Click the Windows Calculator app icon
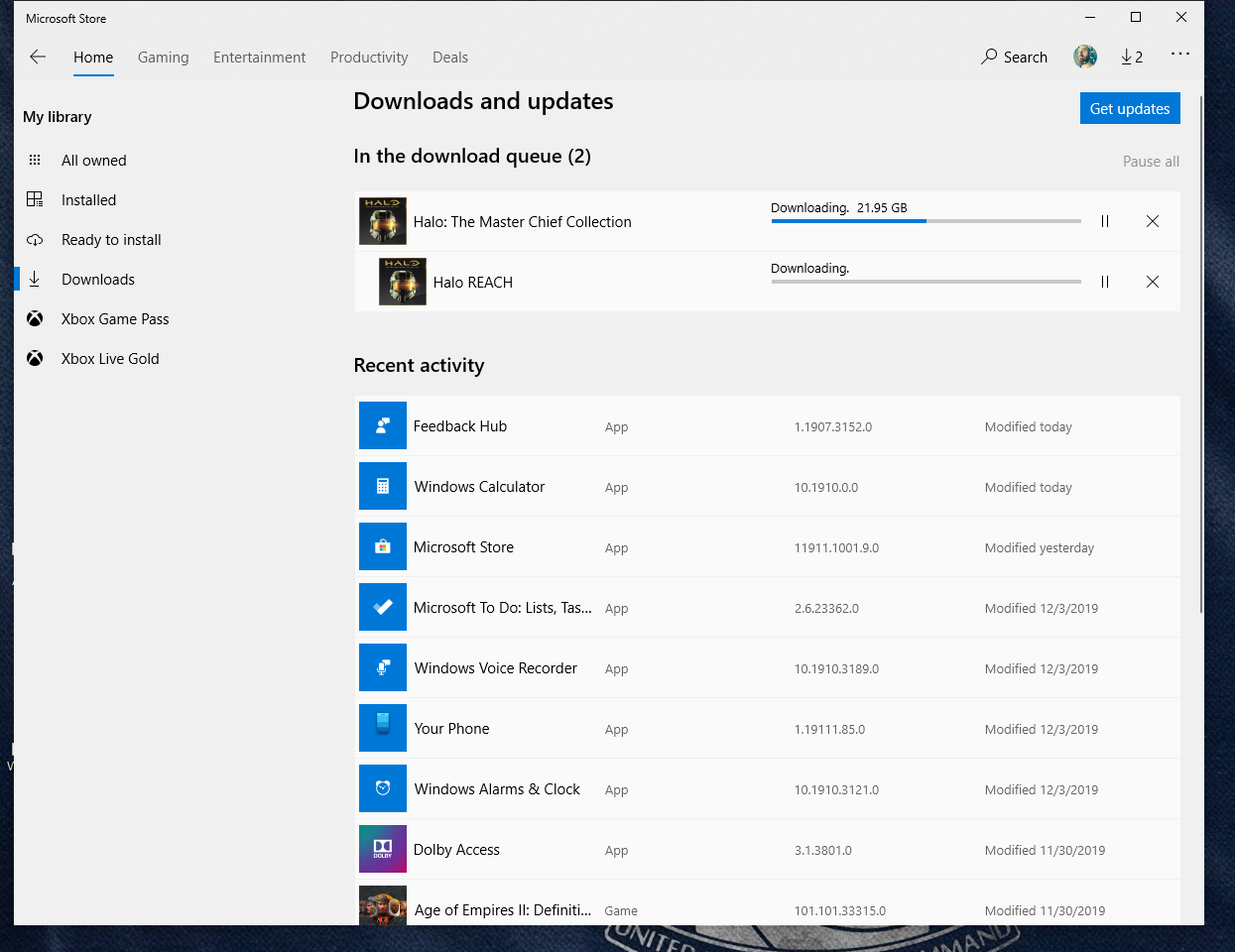This screenshot has width=1235, height=952. [x=383, y=486]
